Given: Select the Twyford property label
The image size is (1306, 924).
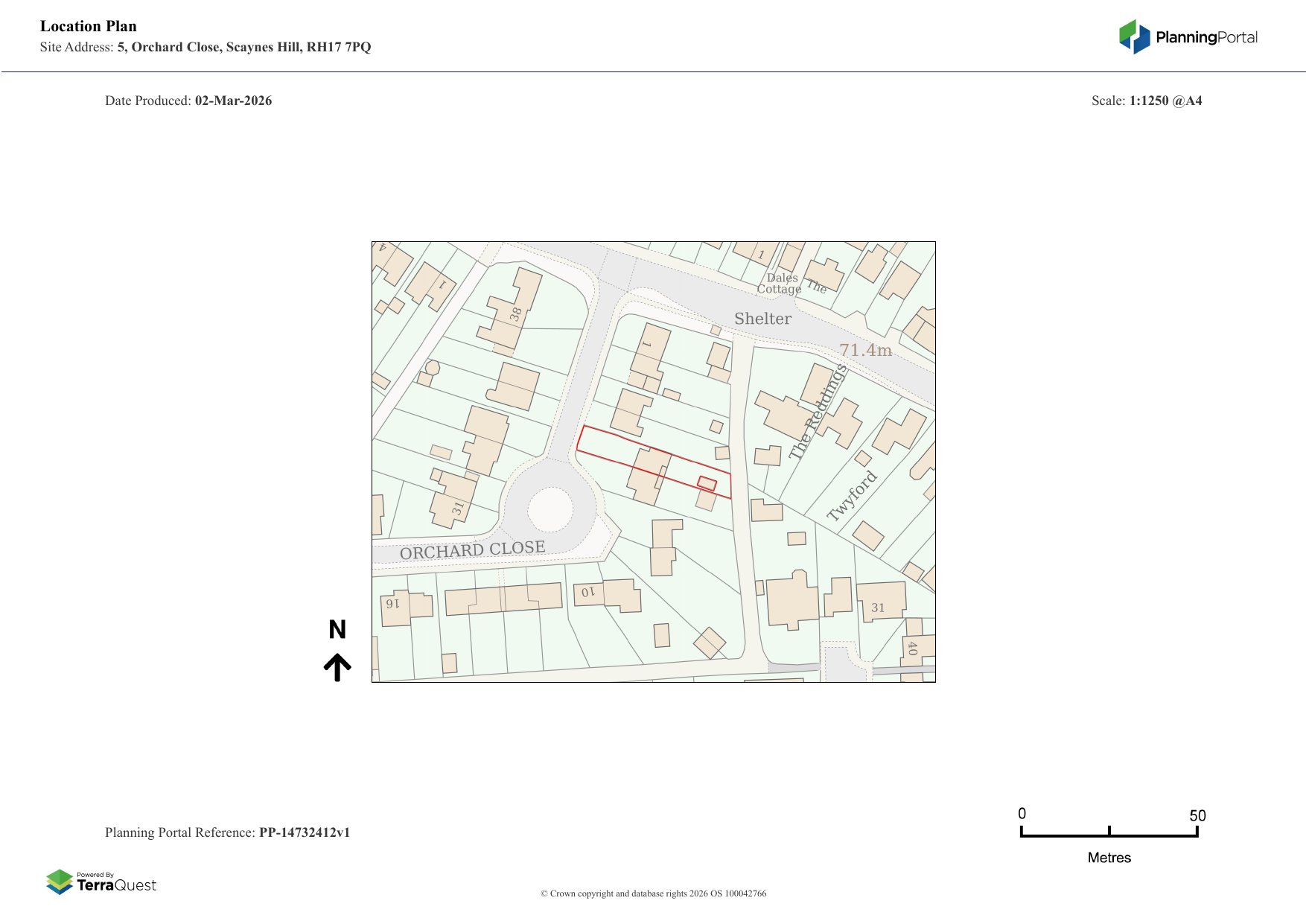Looking at the screenshot, I should pyautogui.click(x=852, y=496).
